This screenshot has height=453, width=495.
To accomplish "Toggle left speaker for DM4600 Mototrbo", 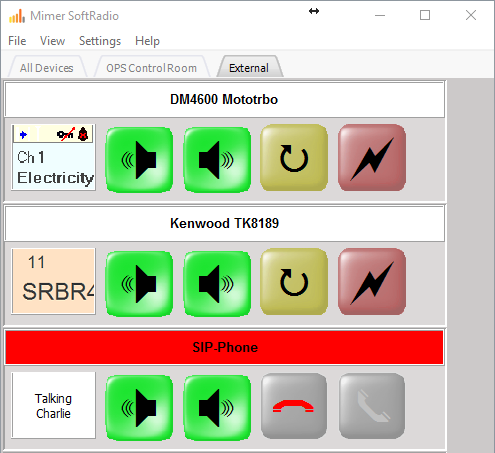I will click(139, 160).
